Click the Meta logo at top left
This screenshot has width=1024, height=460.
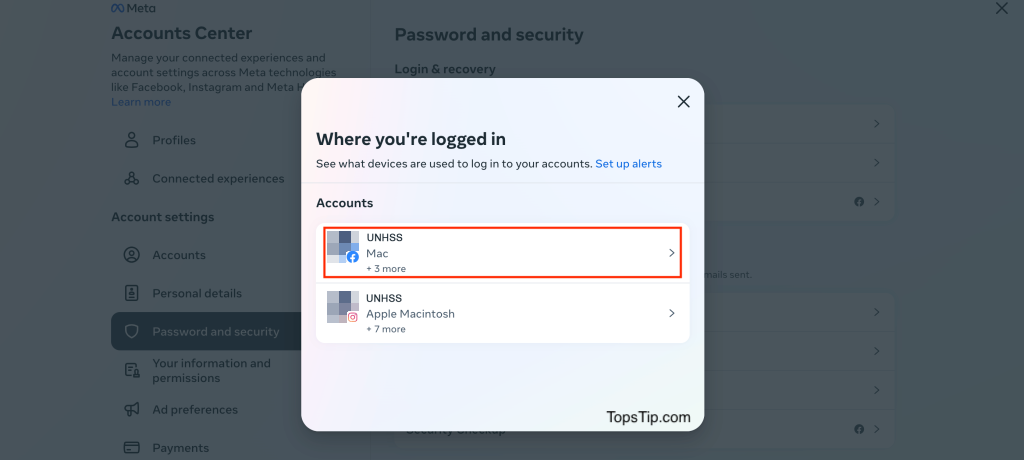point(133,8)
